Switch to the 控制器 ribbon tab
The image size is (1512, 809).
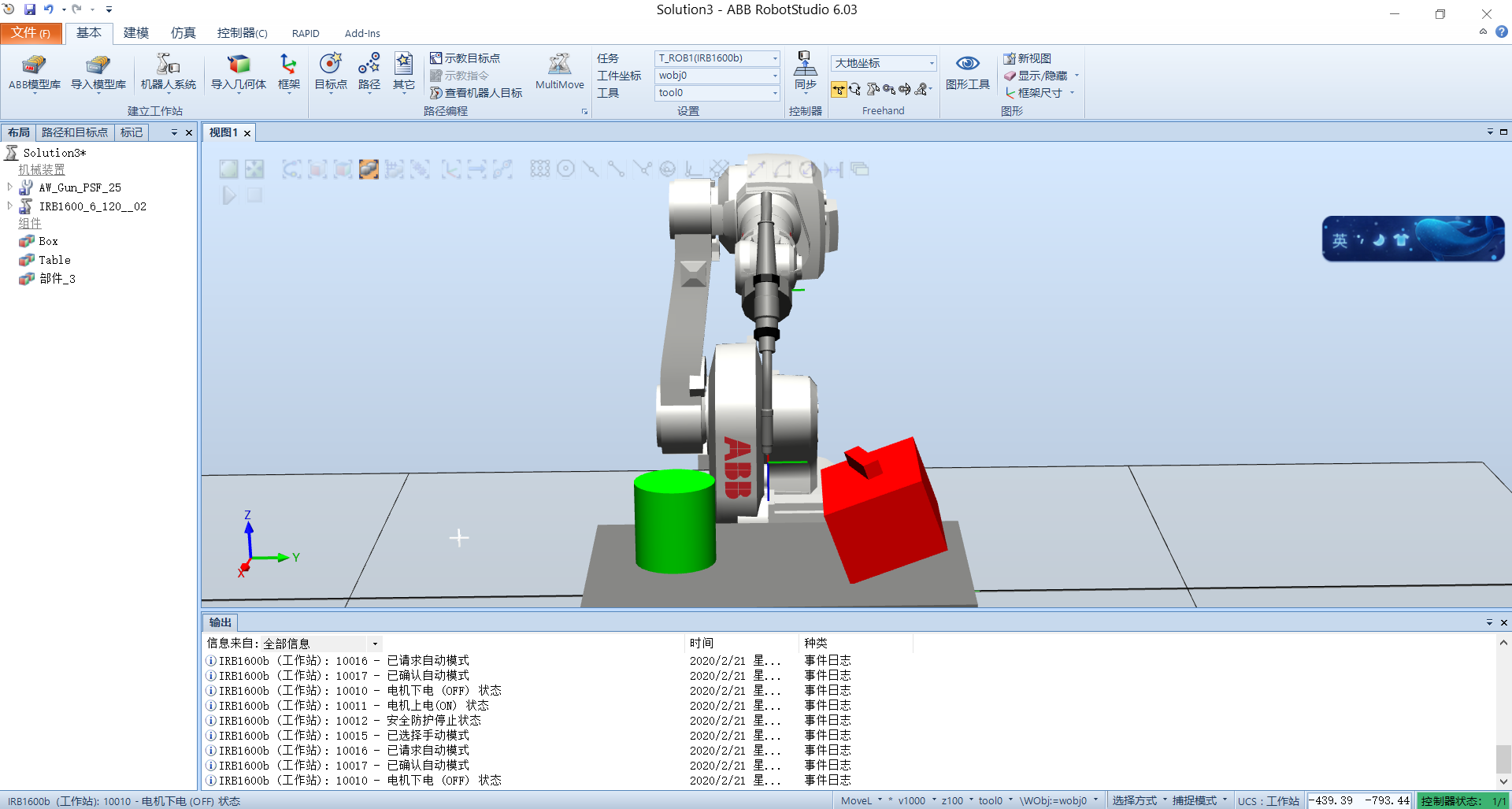[x=243, y=33]
